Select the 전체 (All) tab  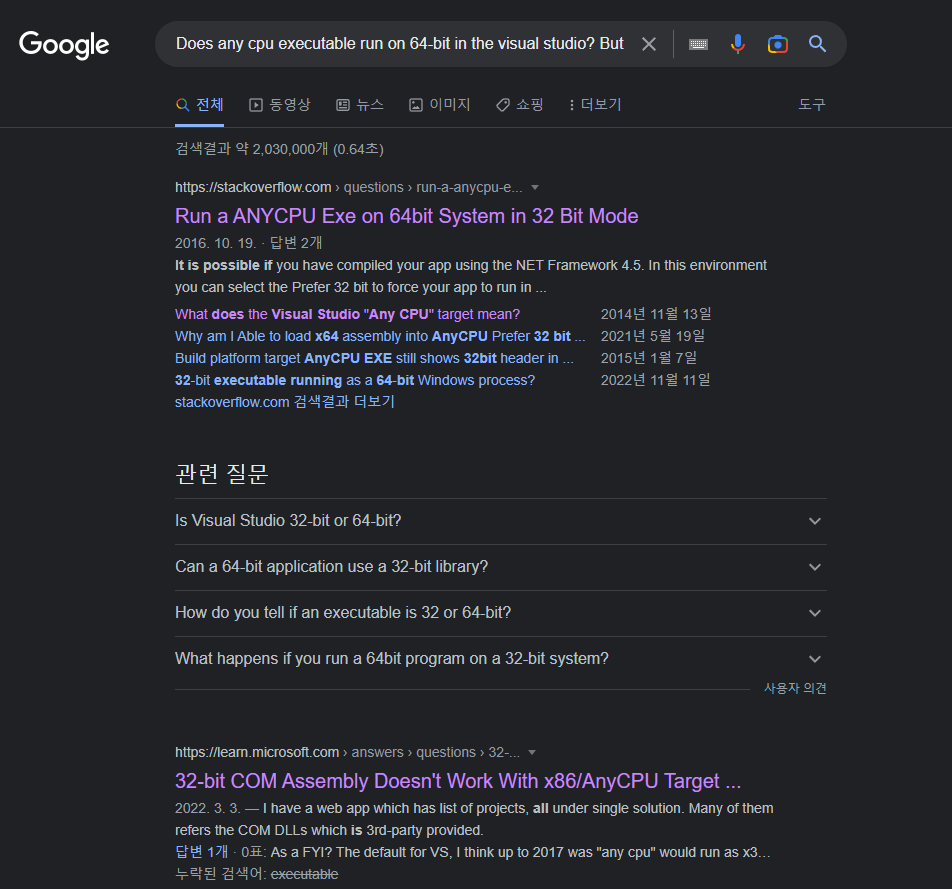pyautogui.click(x=200, y=105)
